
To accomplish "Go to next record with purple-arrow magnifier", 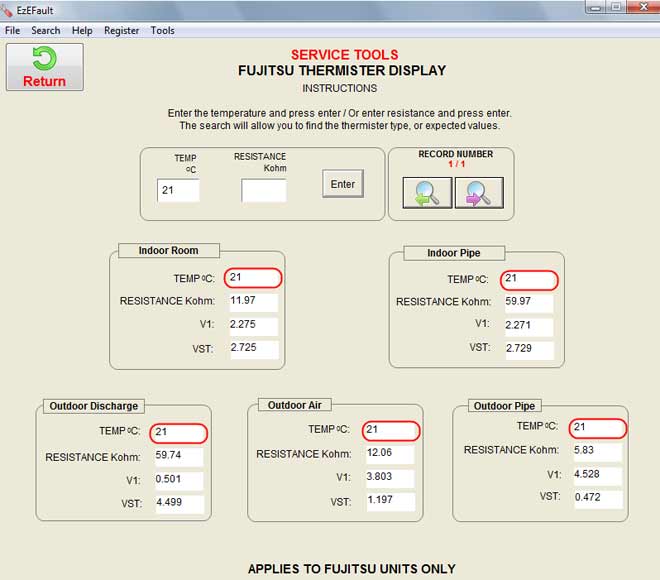I will (478, 192).
